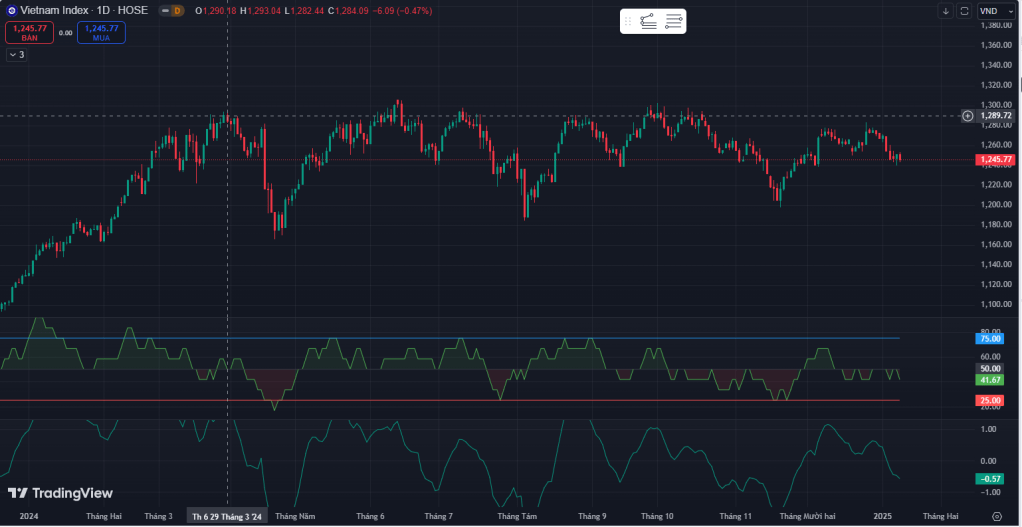Click the blue 75.00 overbought level label

[x=990, y=339]
